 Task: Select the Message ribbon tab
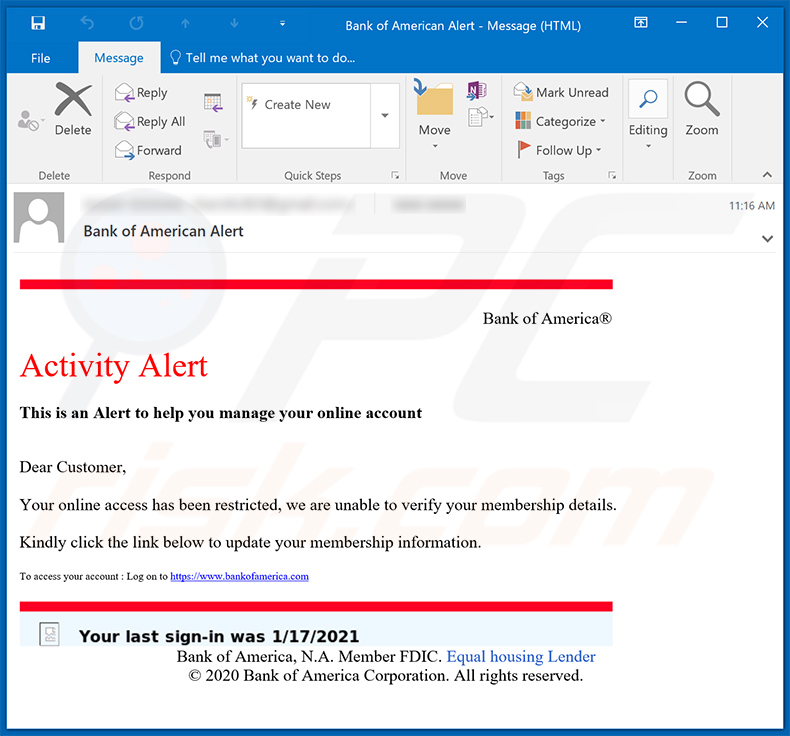pyautogui.click(x=119, y=58)
